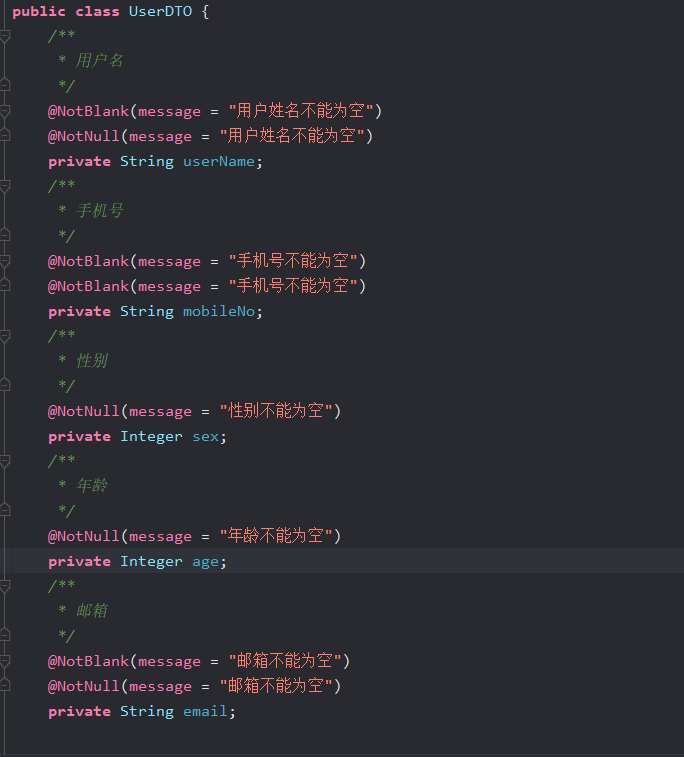Click fold-end marker closing the 用户名 comment

pos(5,86)
